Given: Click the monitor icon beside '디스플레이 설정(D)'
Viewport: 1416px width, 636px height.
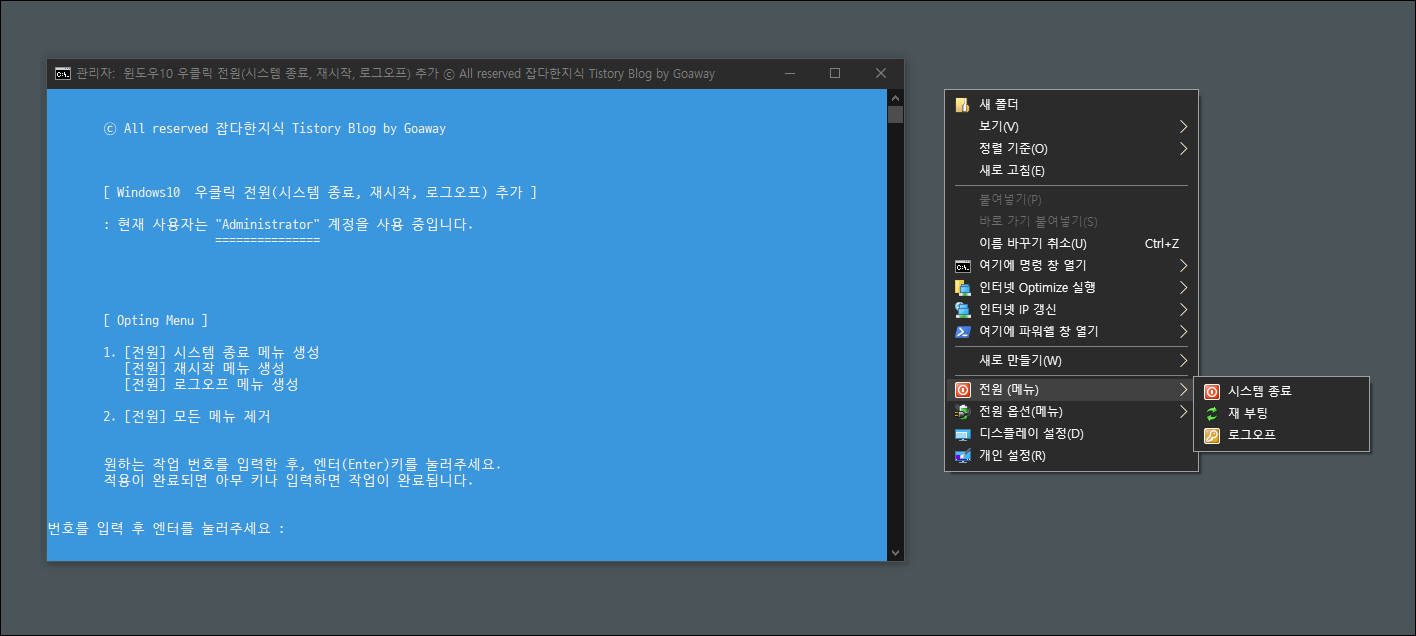Looking at the screenshot, I should [x=963, y=434].
